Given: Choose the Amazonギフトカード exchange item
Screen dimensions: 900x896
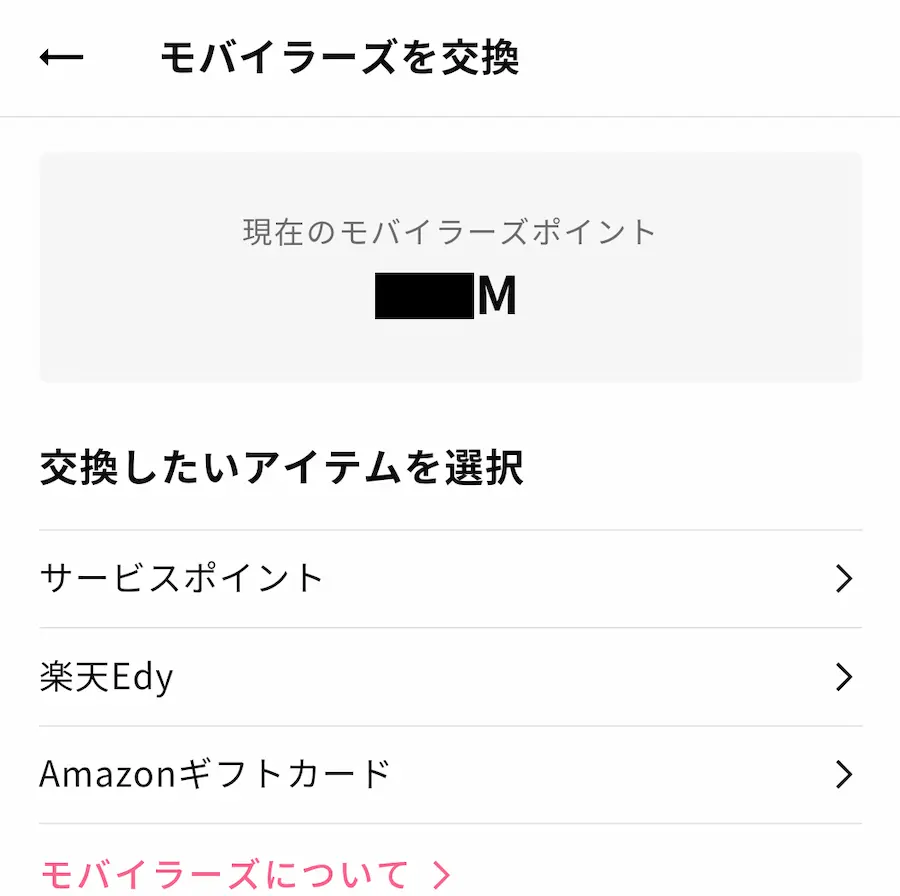Looking at the screenshot, I should point(450,774).
